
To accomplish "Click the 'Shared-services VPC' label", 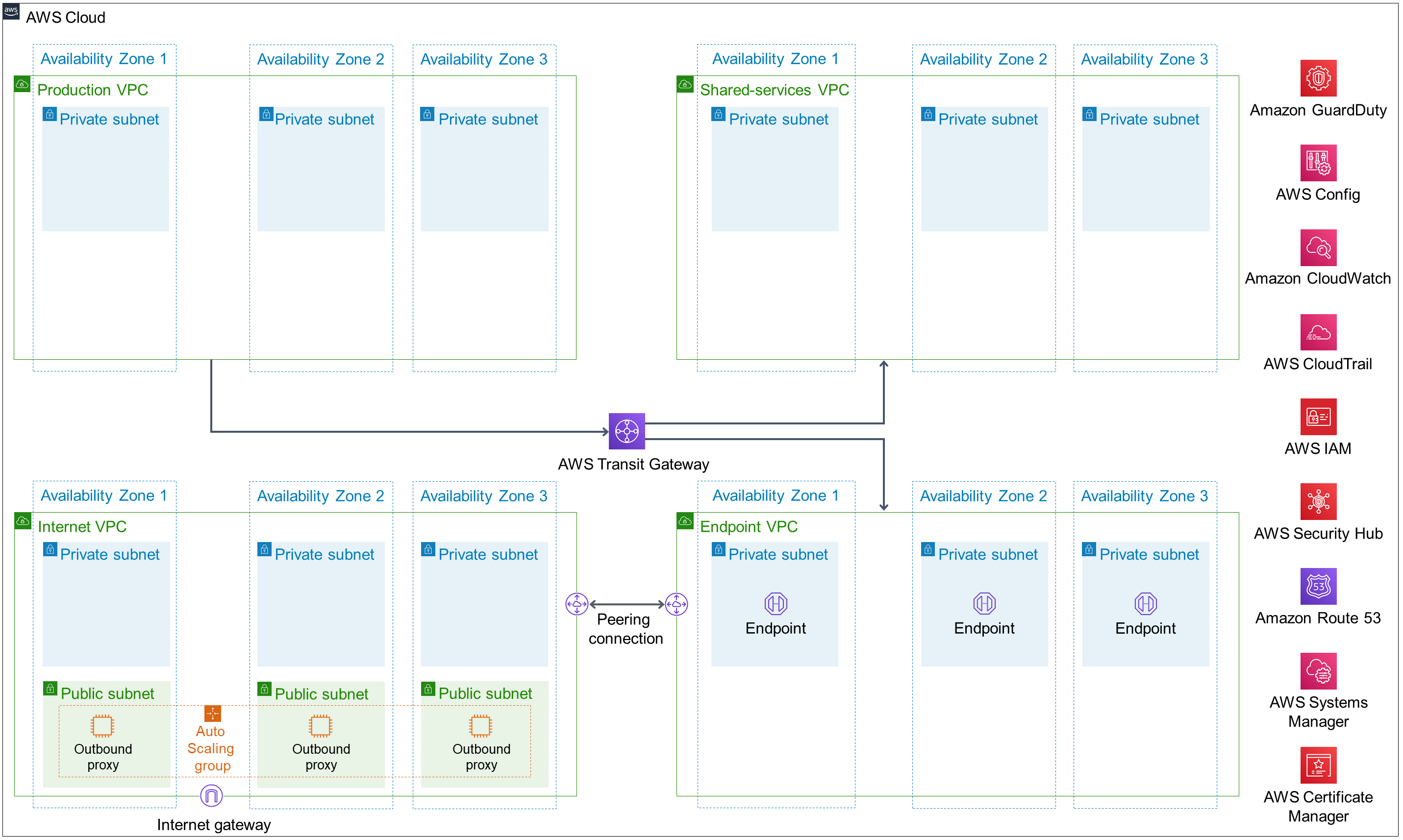I will 775,90.
